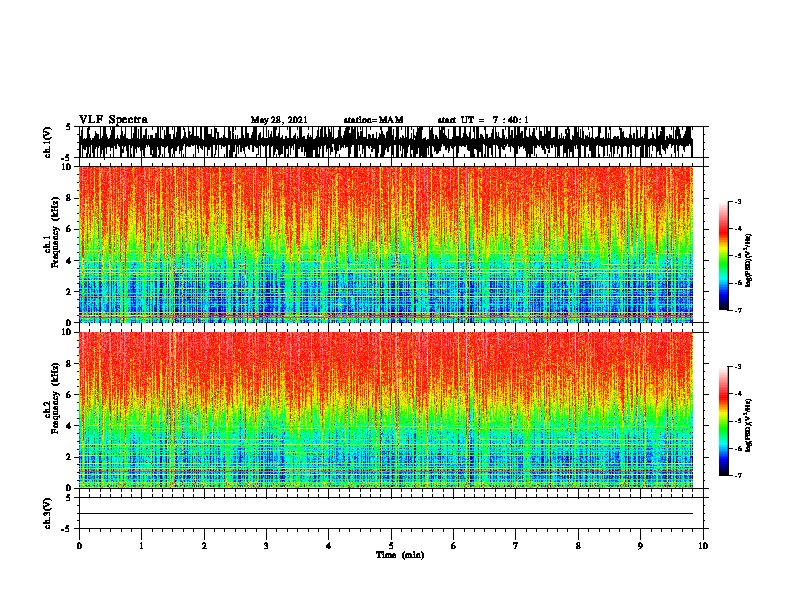Click the date label "May 28, 2021"
Image resolution: width=792 pixels, height=612 pixels.
[x=279, y=120]
